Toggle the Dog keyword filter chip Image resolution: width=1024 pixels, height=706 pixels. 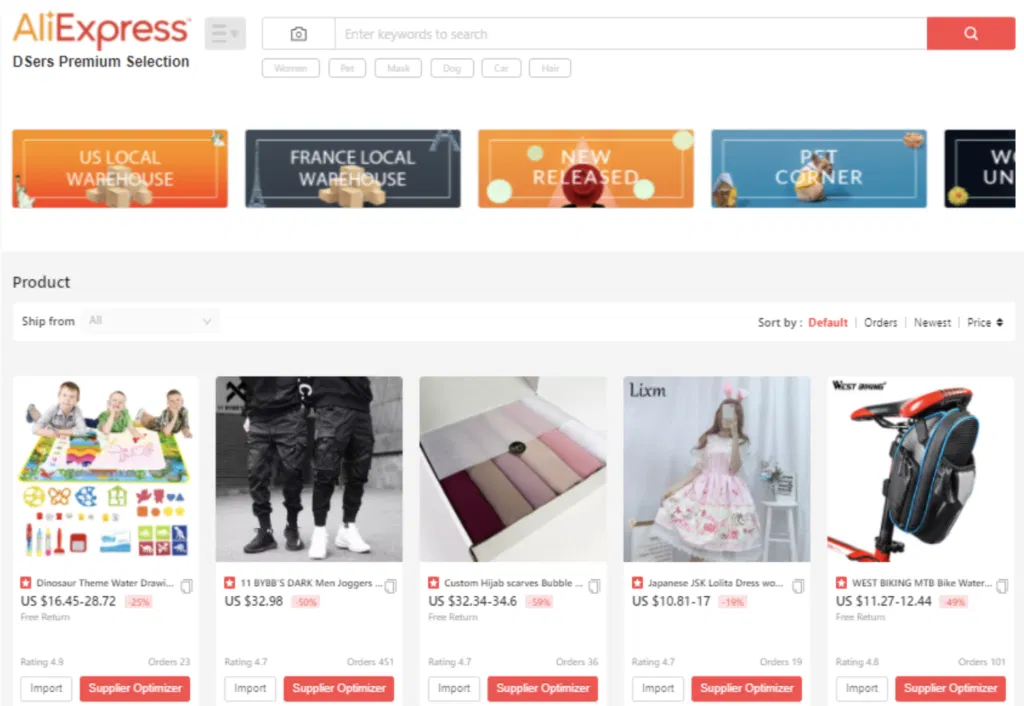(x=451, y=68)
